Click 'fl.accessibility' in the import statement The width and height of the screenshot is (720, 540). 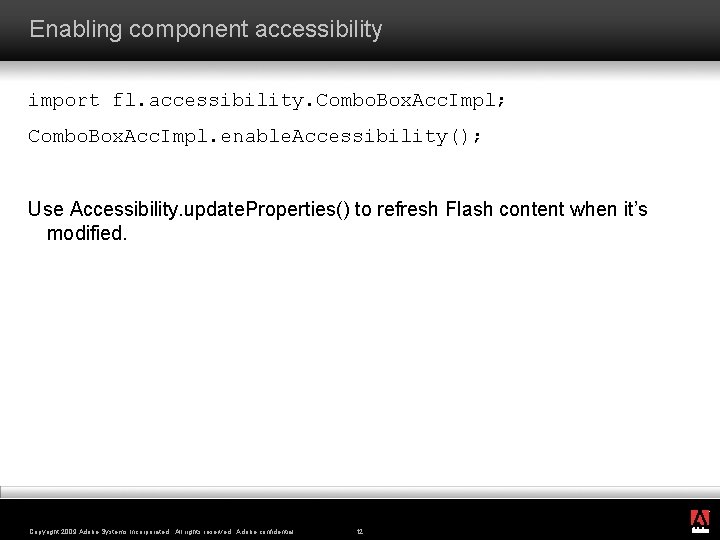point(207,101)
